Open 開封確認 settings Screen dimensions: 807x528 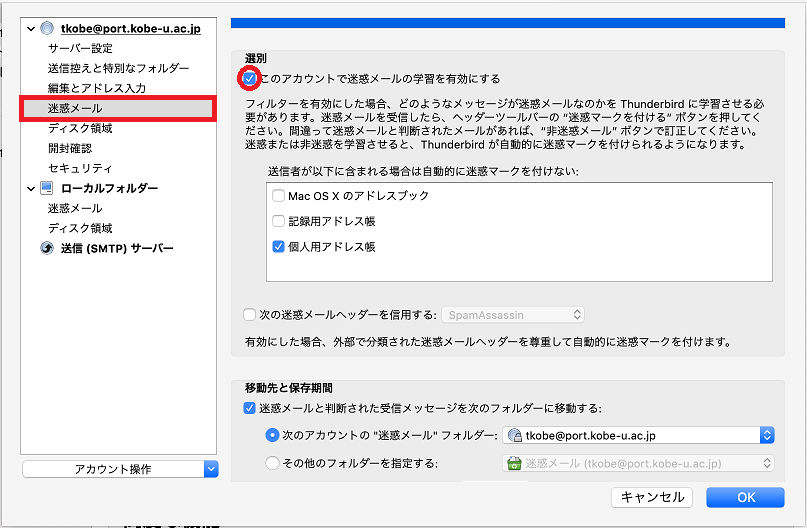point(70,149)
